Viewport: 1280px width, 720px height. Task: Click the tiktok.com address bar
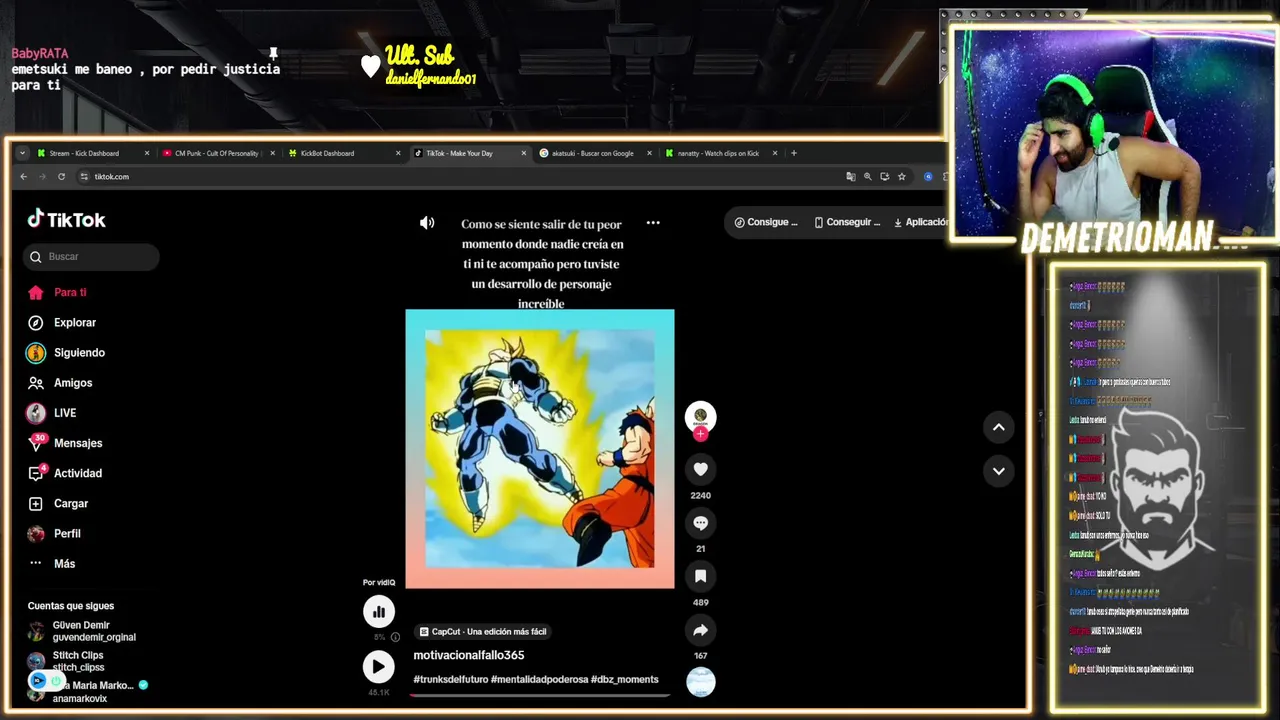click(460, 177)
